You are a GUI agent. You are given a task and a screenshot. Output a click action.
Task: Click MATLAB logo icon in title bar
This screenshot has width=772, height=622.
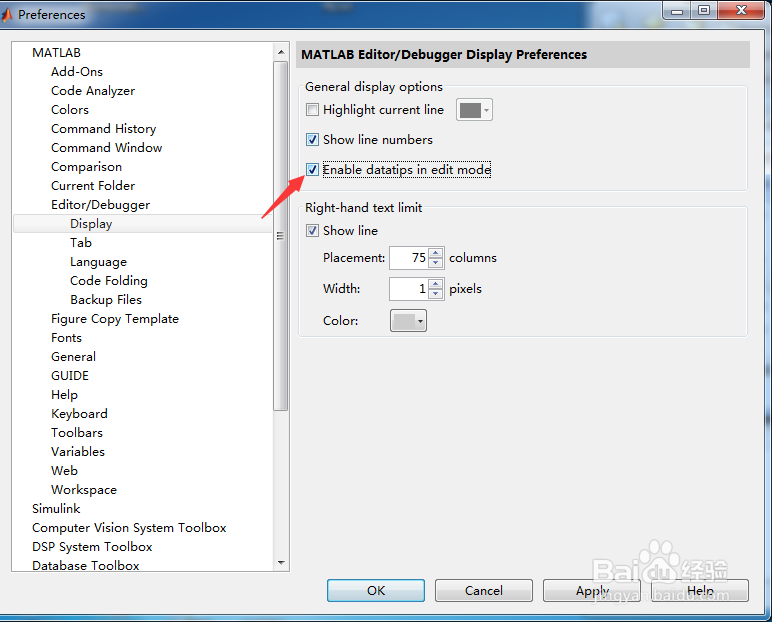[7, 15]
